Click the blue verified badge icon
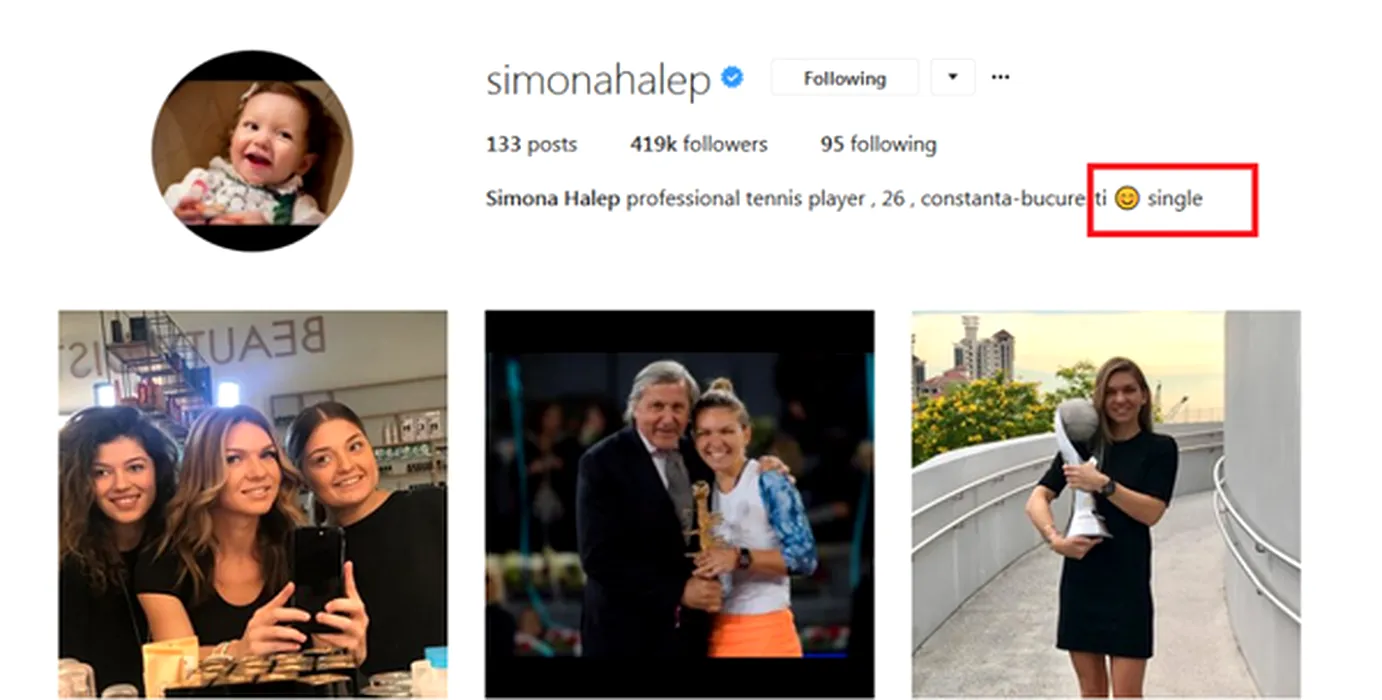1382x700 pixels. point(733,78)
